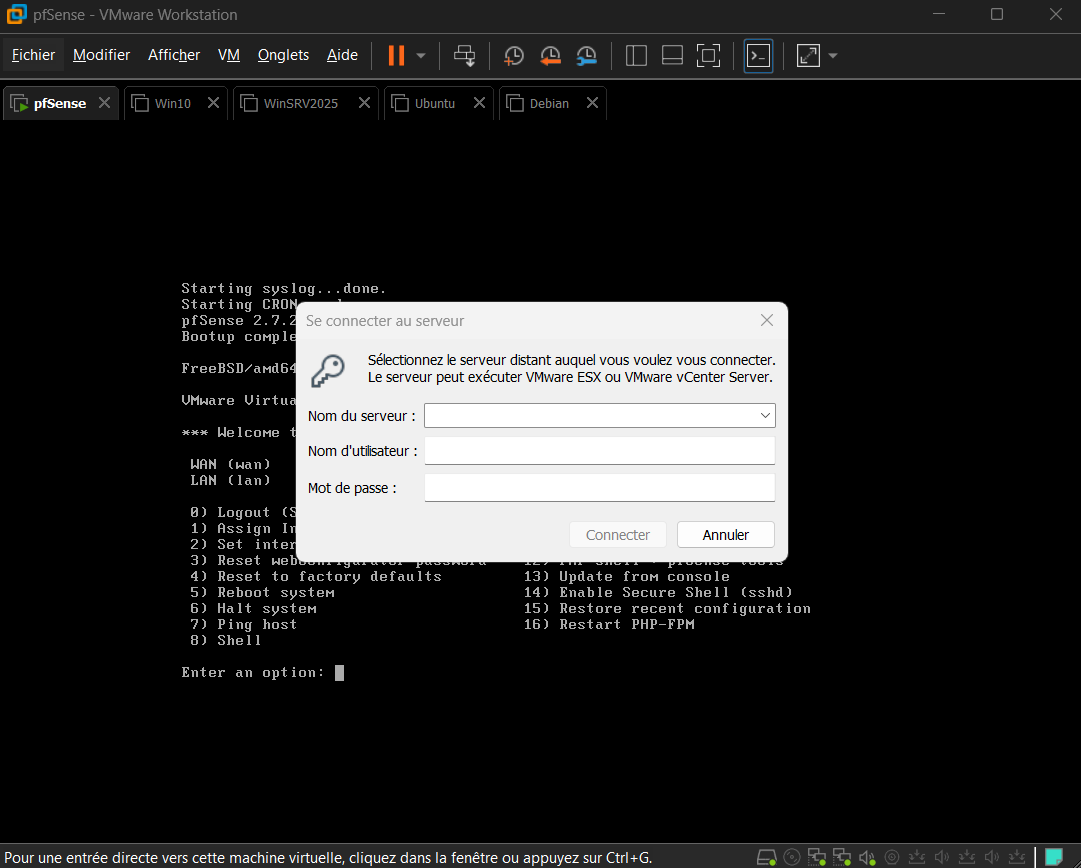
Task: Open the snapshot manager icon
Action: [x=587, y=55]
